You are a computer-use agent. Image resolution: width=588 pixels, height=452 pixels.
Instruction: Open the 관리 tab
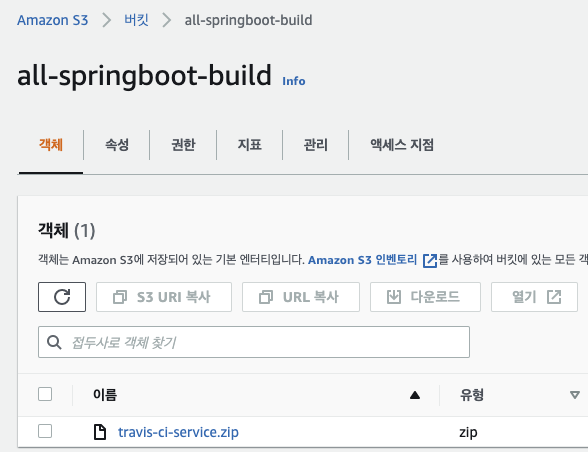point(316,145)
